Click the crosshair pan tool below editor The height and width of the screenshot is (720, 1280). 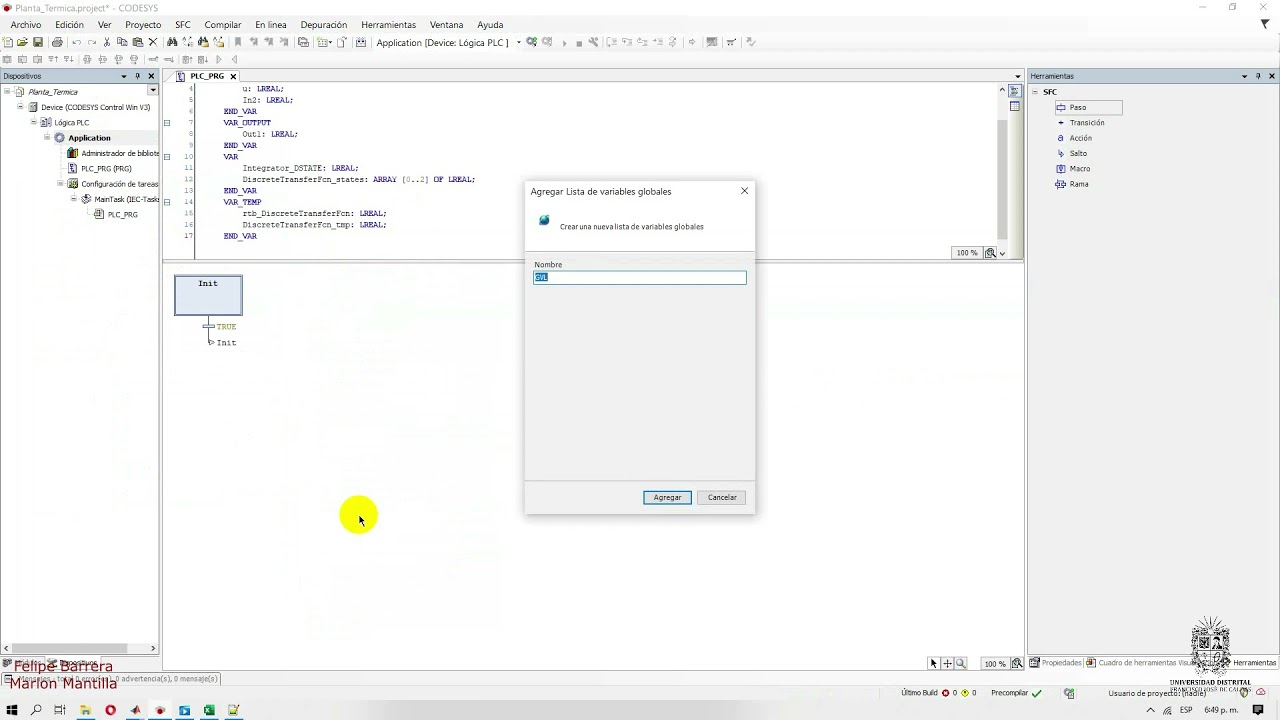click(948, 663)
